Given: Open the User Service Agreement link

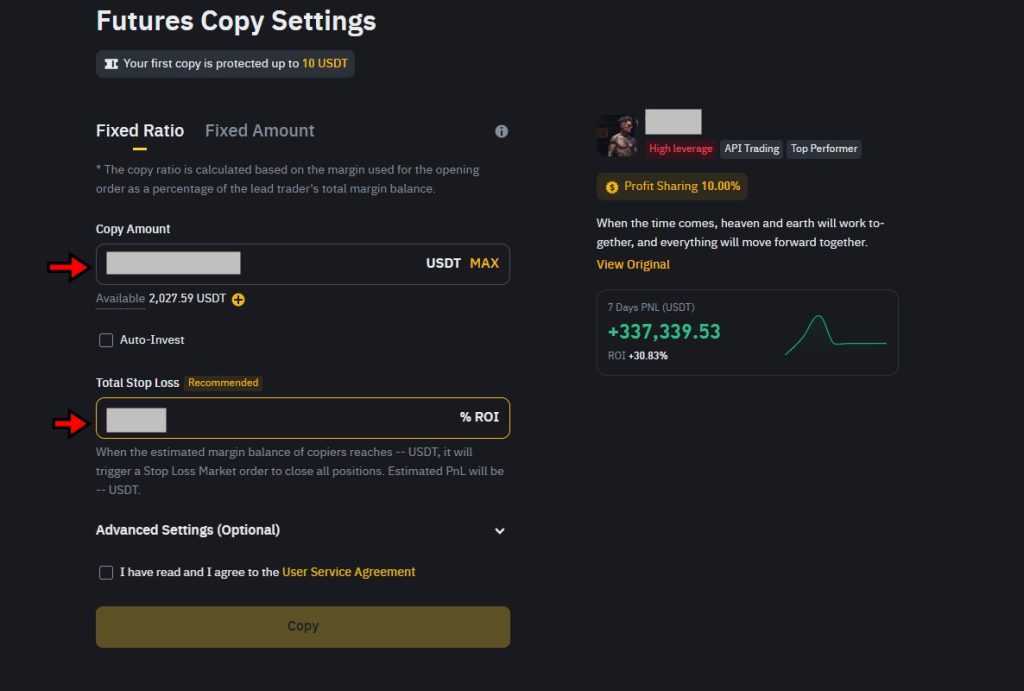Looking at the screenshot, I should click(348, 572).
